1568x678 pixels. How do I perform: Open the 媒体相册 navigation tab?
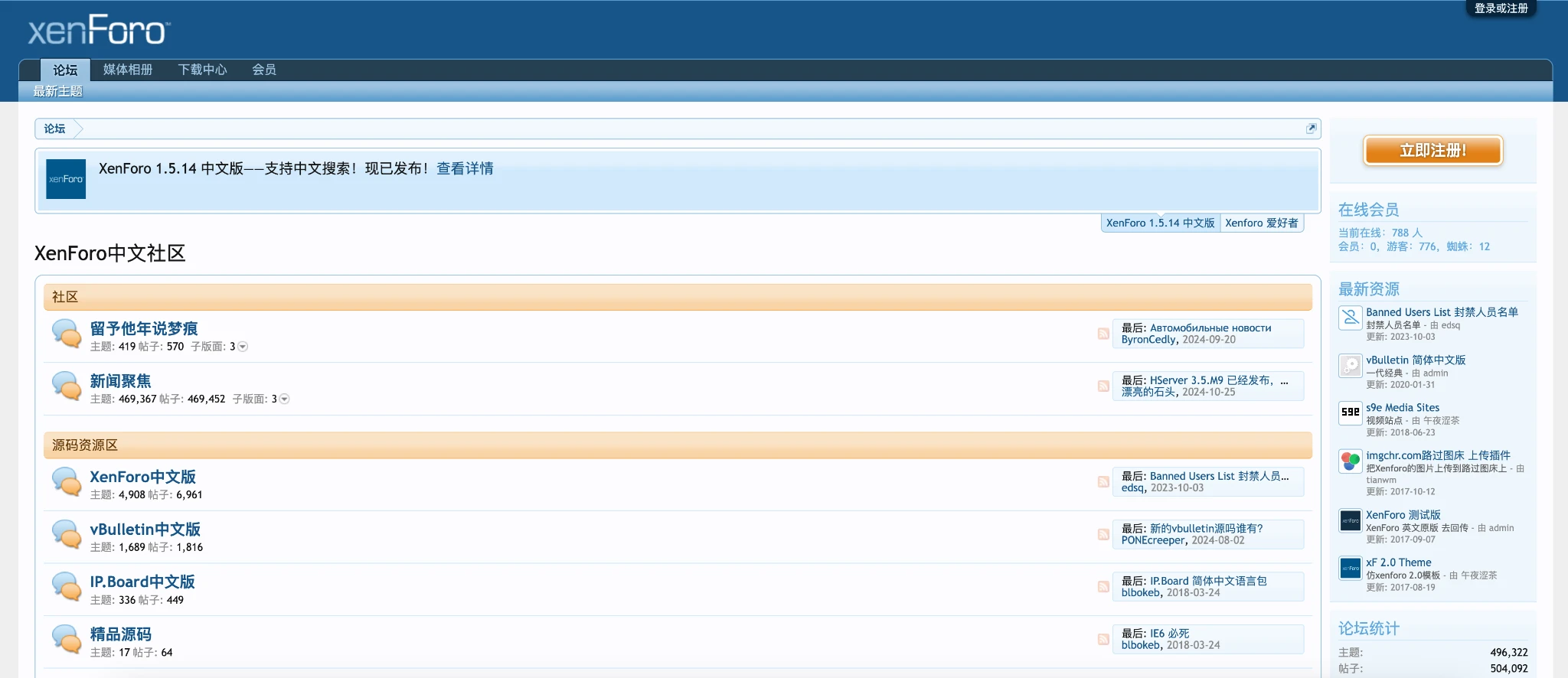point(128,70)
